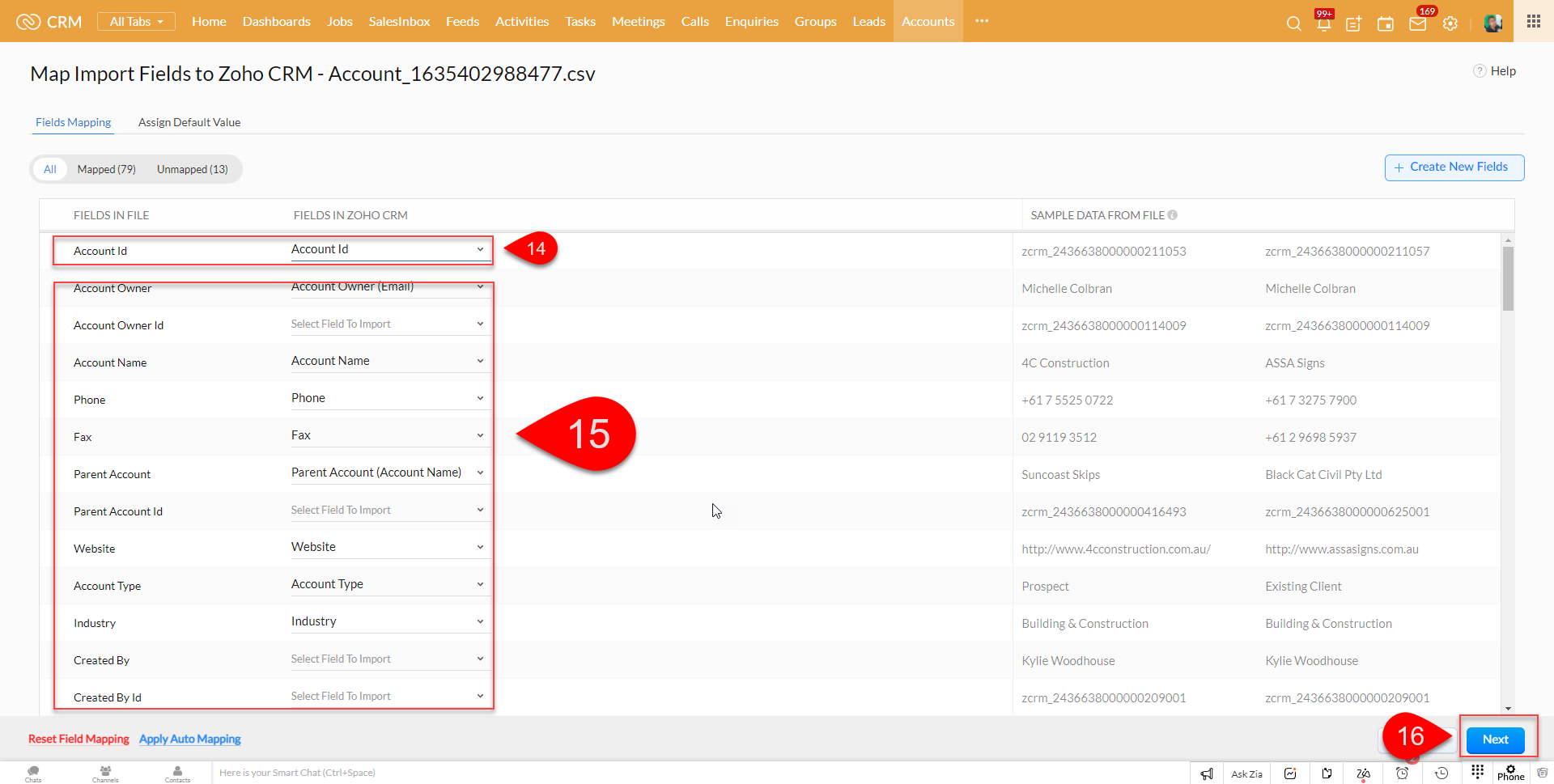The height and width of the screenshot is (784, 1554).
Task: Click the Zia notifications icon in footer
Action: (1364, 773)
